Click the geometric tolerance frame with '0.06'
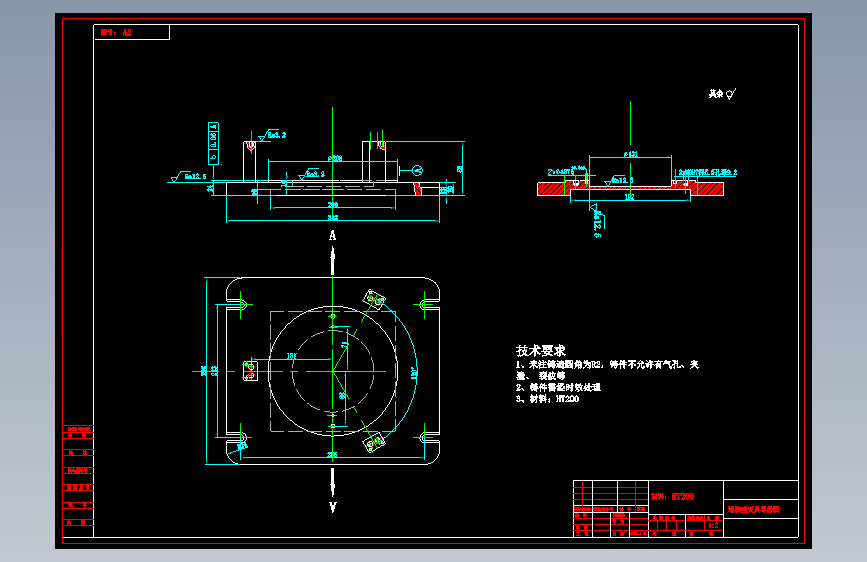Screen dimensions: 867x562 tap(213, 143)
